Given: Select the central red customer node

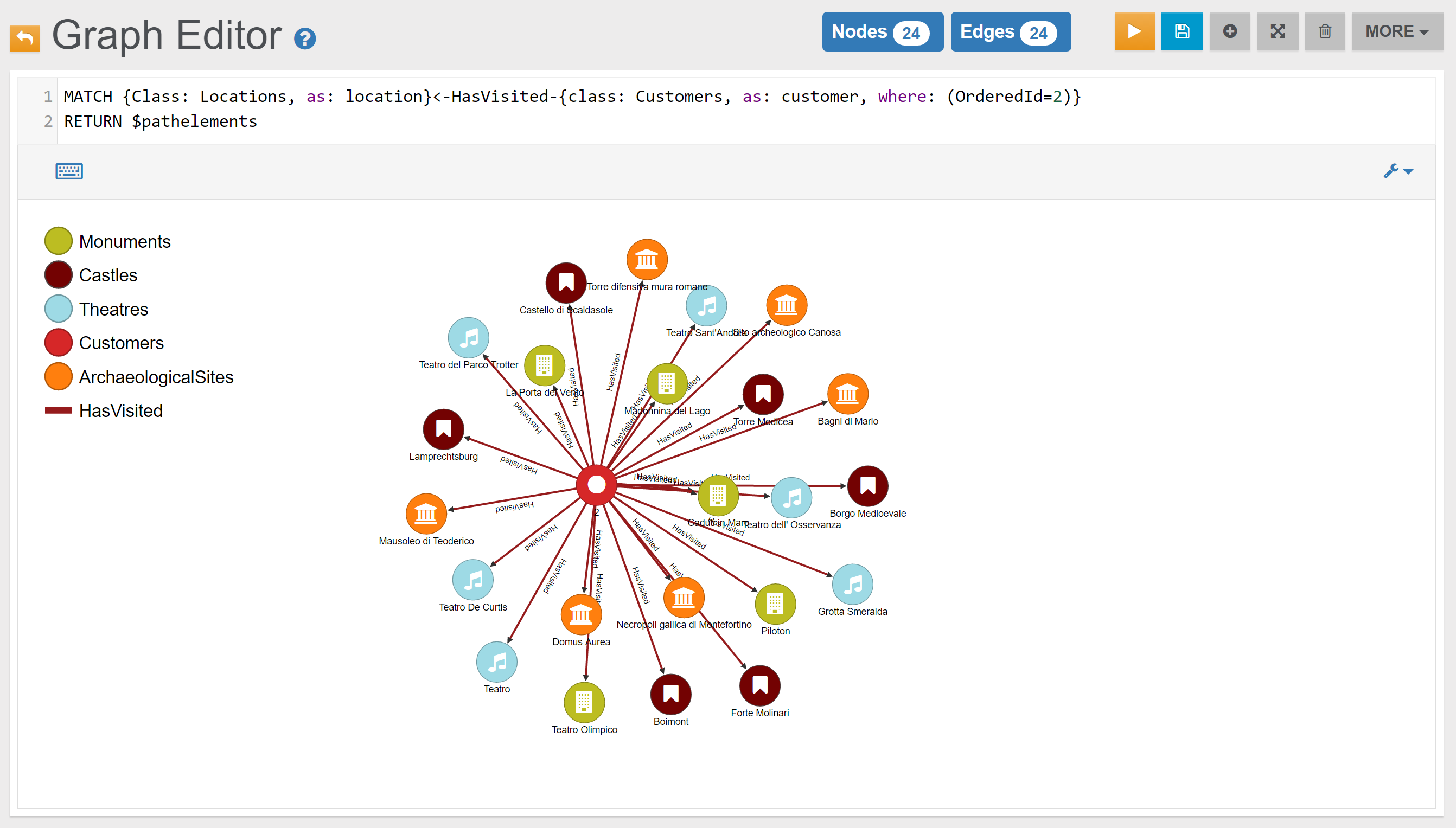Looking at the screenshot, I should coord(596,485).
